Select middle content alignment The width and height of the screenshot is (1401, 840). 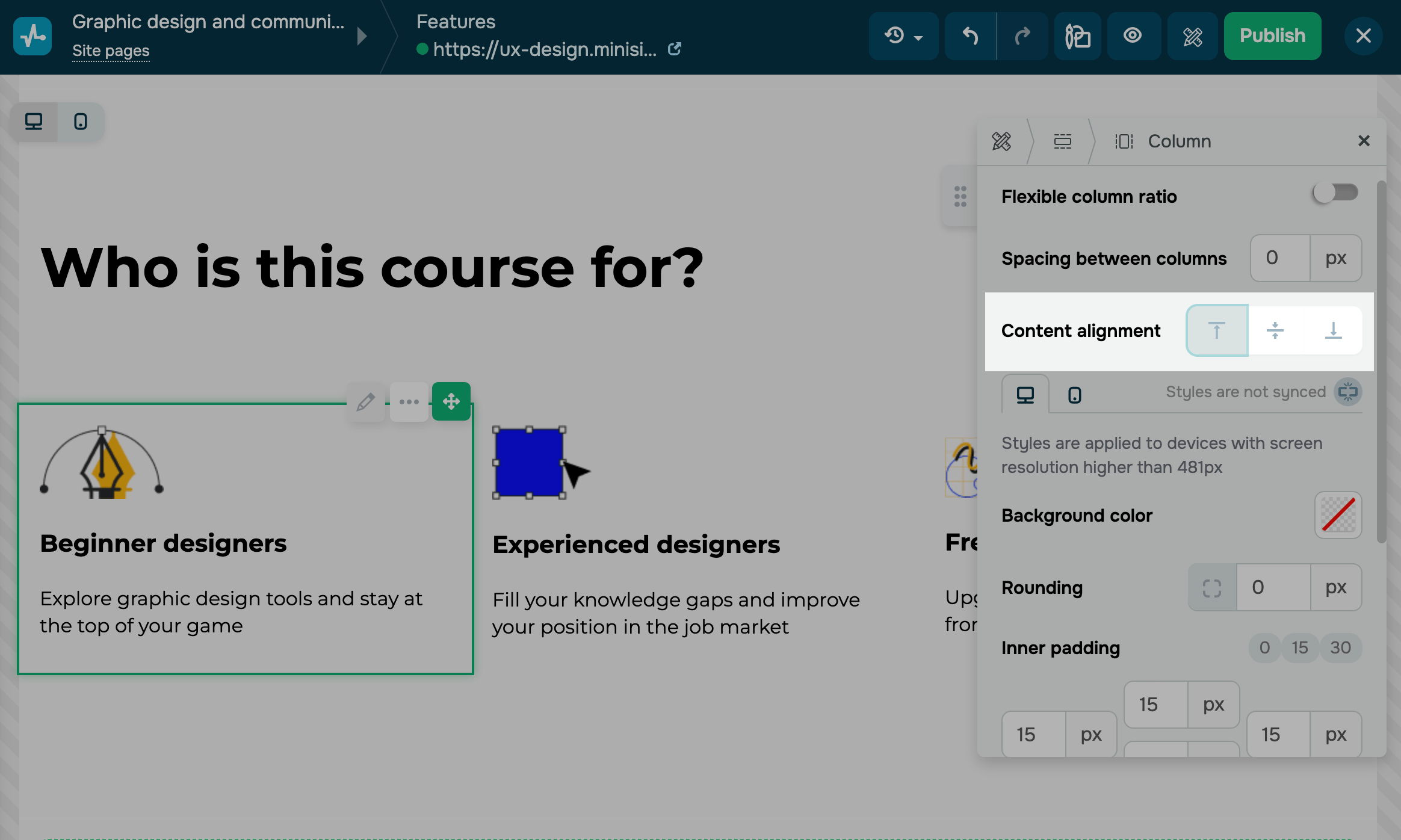pyautogui.click(x=1275, y=330)
